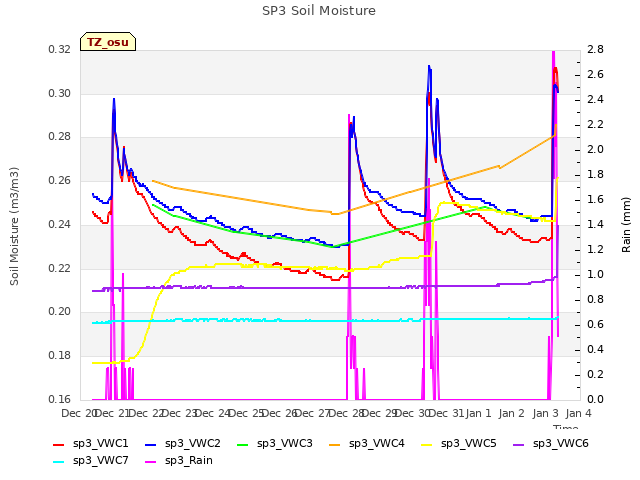Screen dimensions: 640x480
Task: Click the Jan 3 date tick label
Action: coord(545,414)
